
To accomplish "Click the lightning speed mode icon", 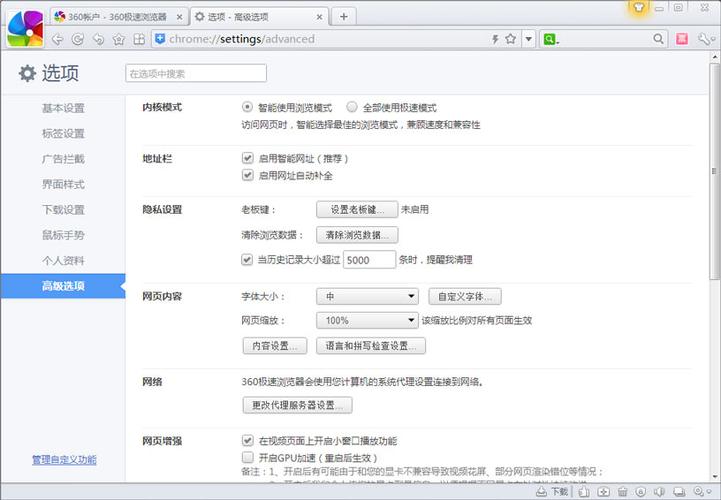I will click(x=495, y=39).
